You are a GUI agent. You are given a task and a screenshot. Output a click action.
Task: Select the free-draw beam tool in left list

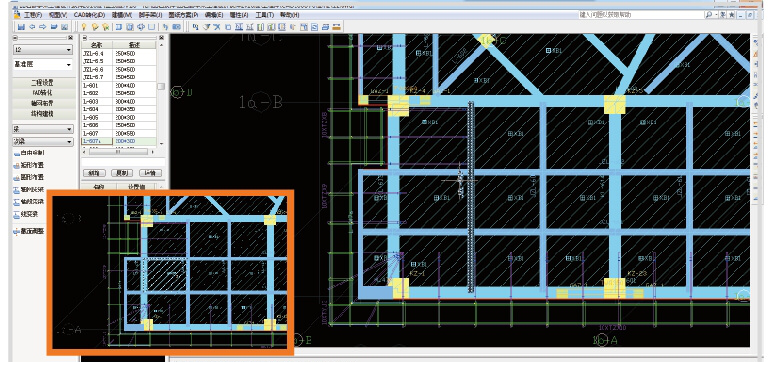(28, 153)
